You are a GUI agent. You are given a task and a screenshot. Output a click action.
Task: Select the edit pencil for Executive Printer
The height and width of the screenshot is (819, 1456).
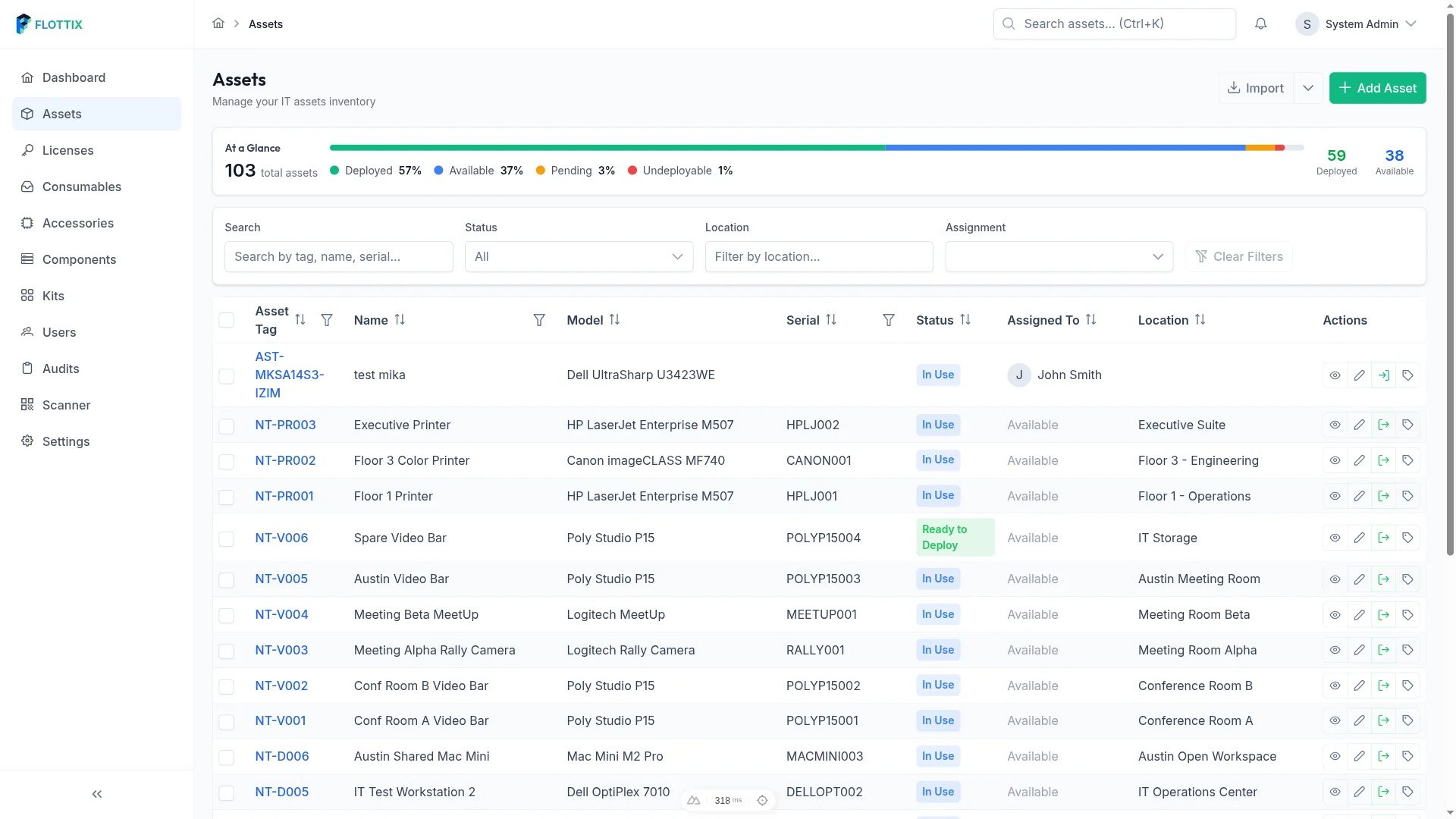point(1360,425)
